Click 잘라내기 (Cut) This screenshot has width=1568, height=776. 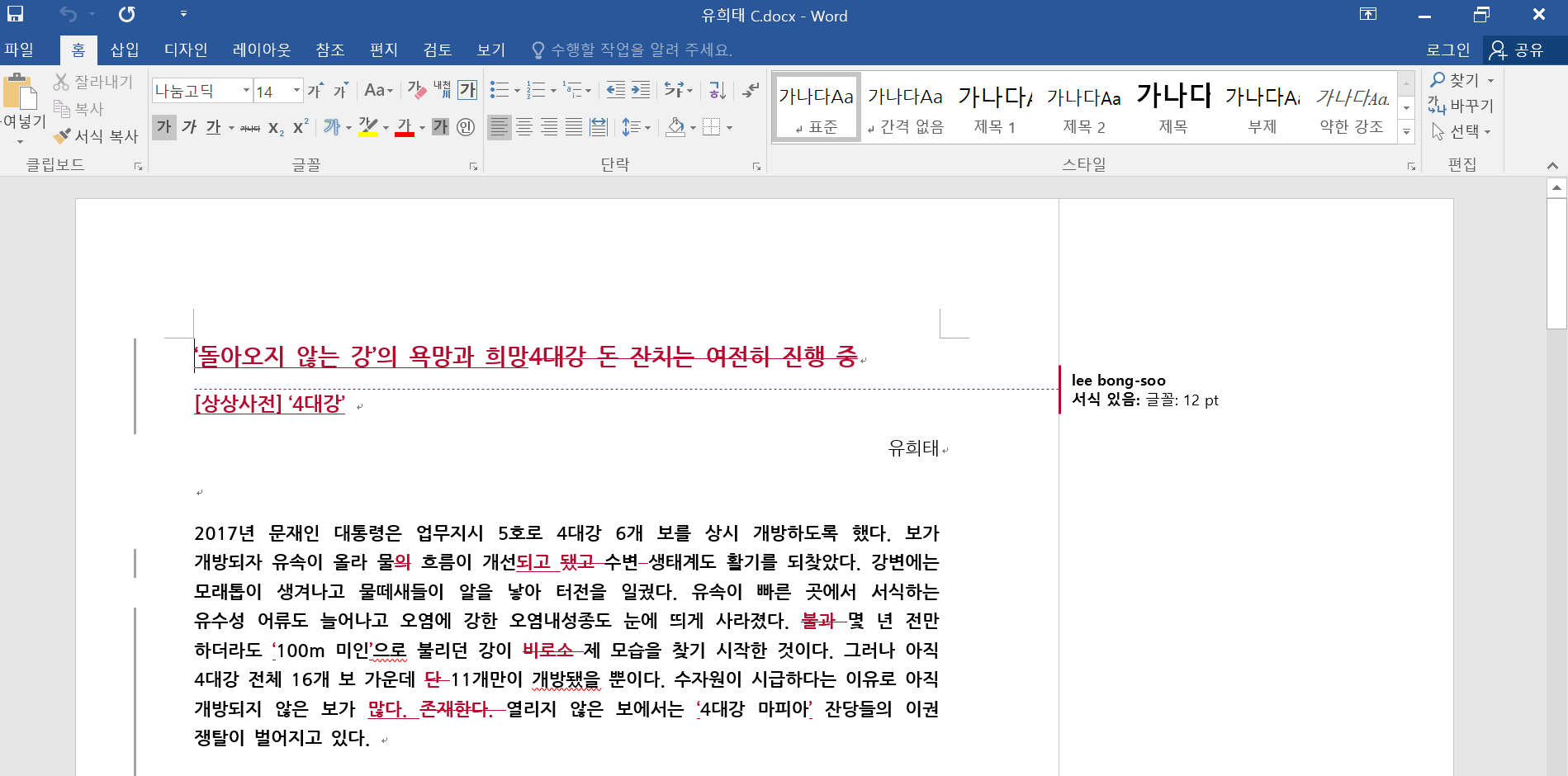(93, 82)
